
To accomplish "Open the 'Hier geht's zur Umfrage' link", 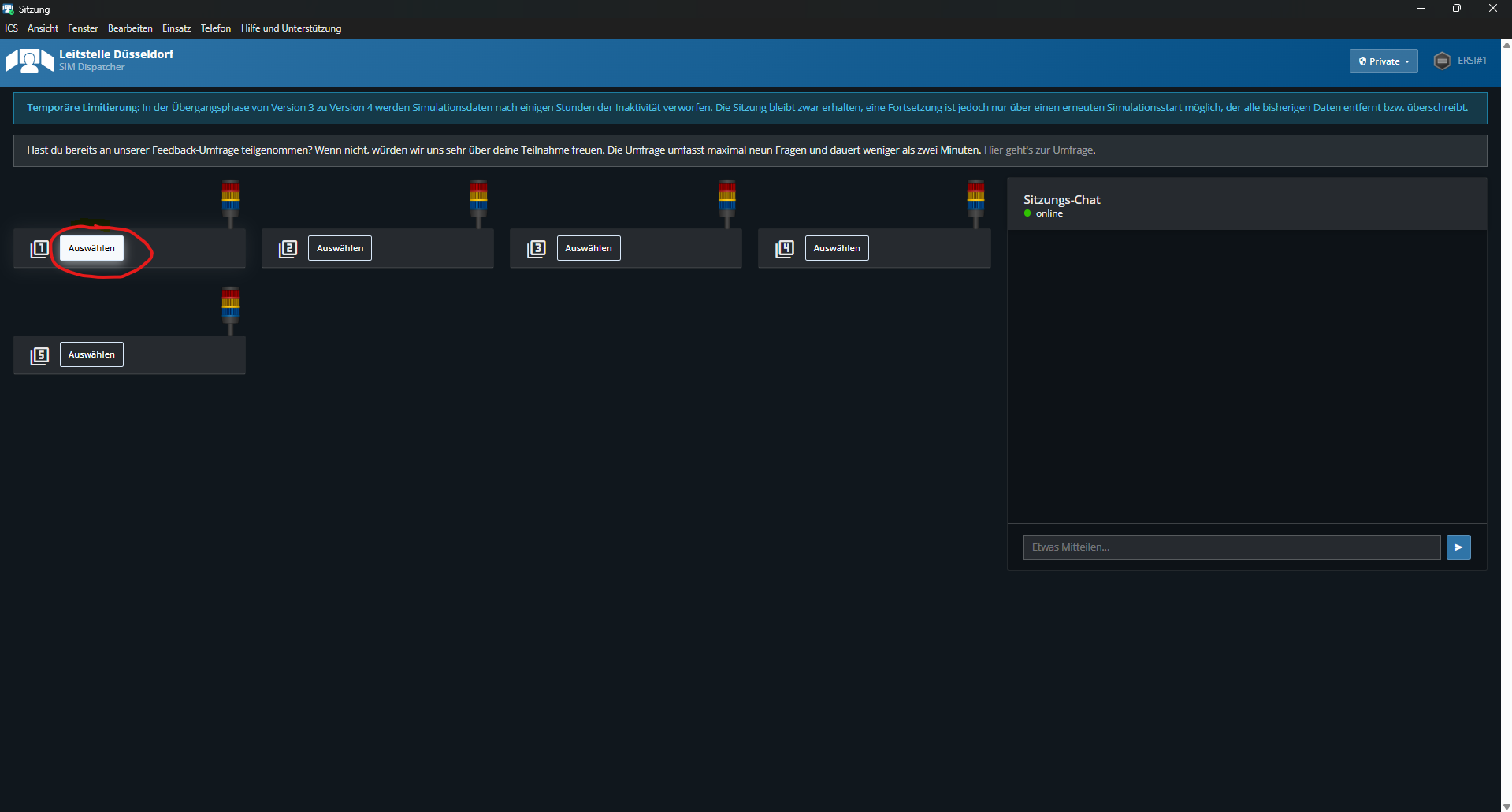I will pyautogui.click(x=1038, y=150).
